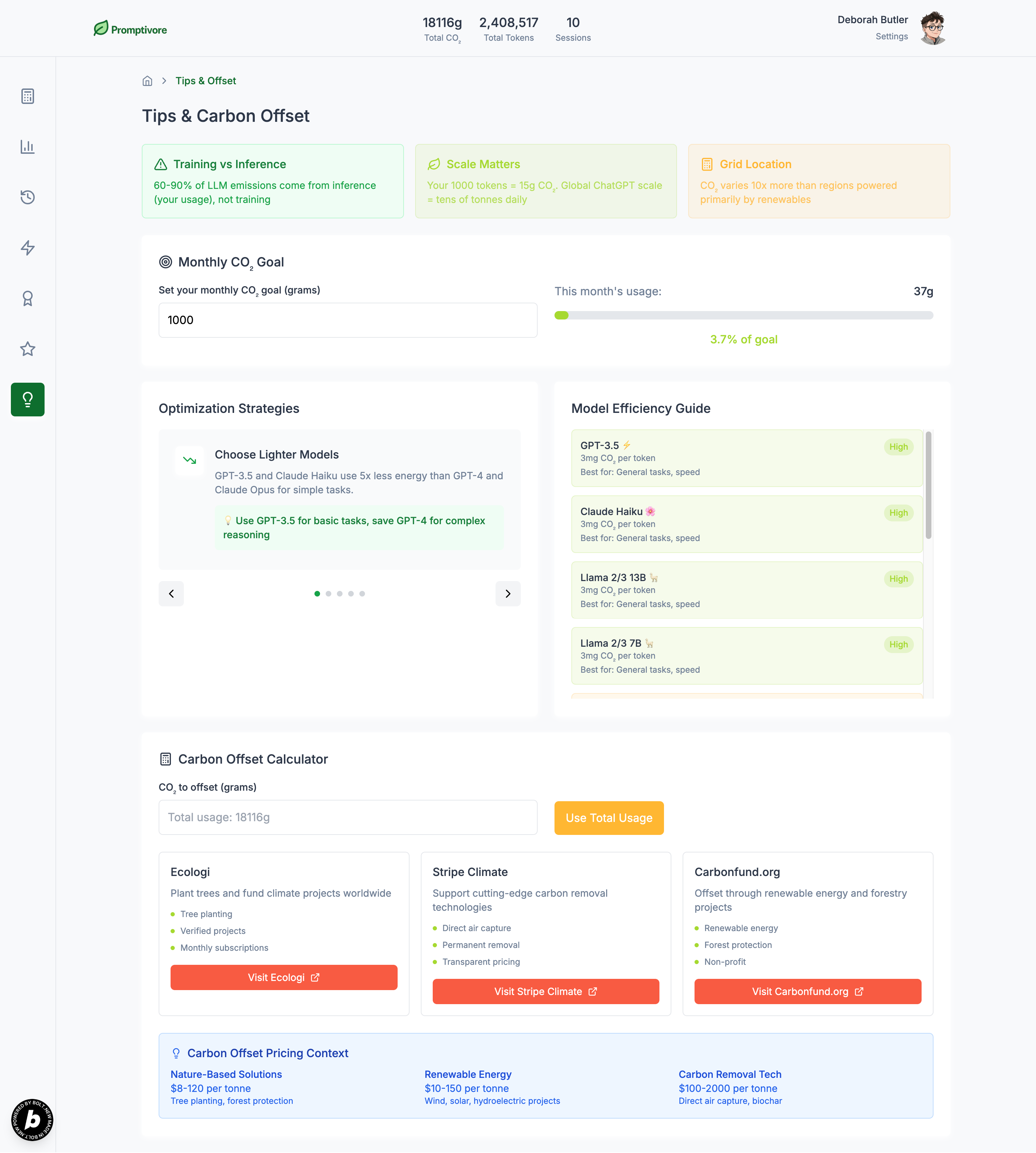Screen dimensions: 1036x1153
Task: Click High badge on GPT-3.5 card
Action: [x=898, y=447]
